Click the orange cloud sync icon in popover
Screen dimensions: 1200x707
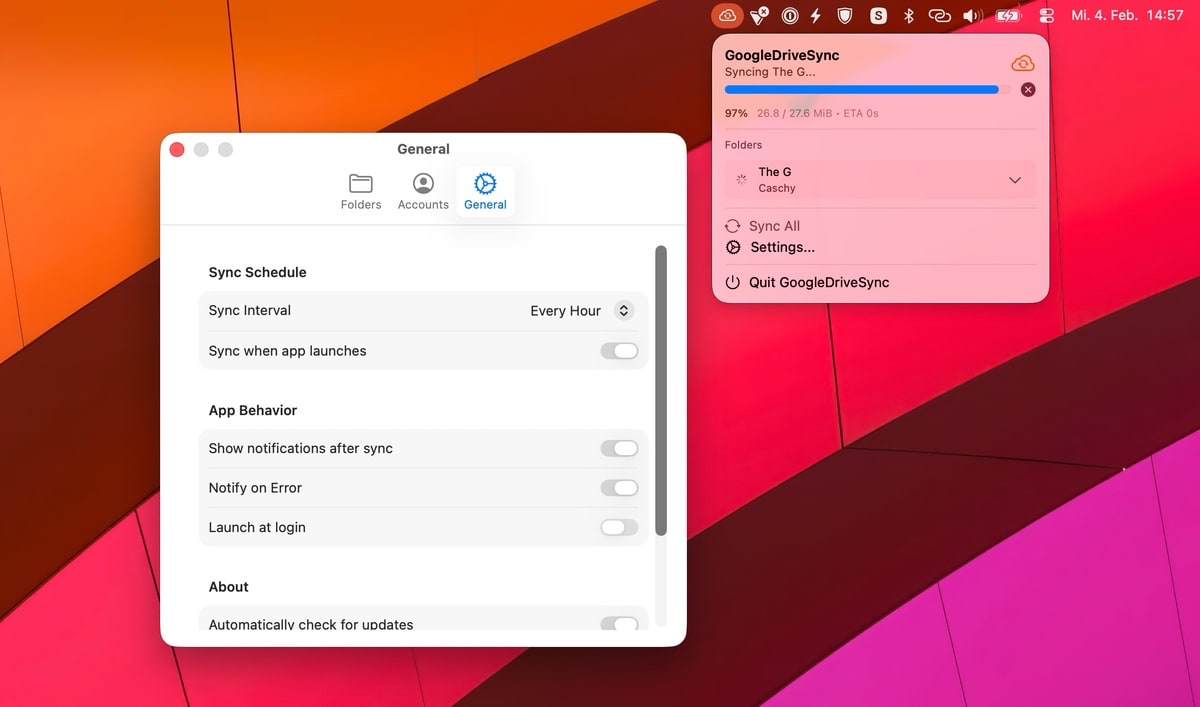[1022, 64]
